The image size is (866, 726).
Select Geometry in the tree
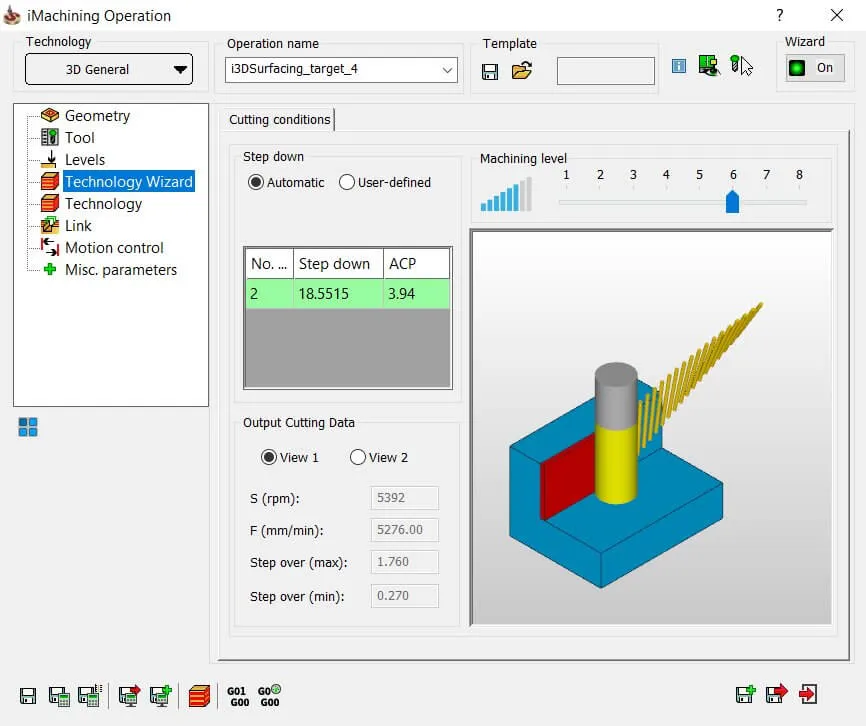click(x=97, y=115)
